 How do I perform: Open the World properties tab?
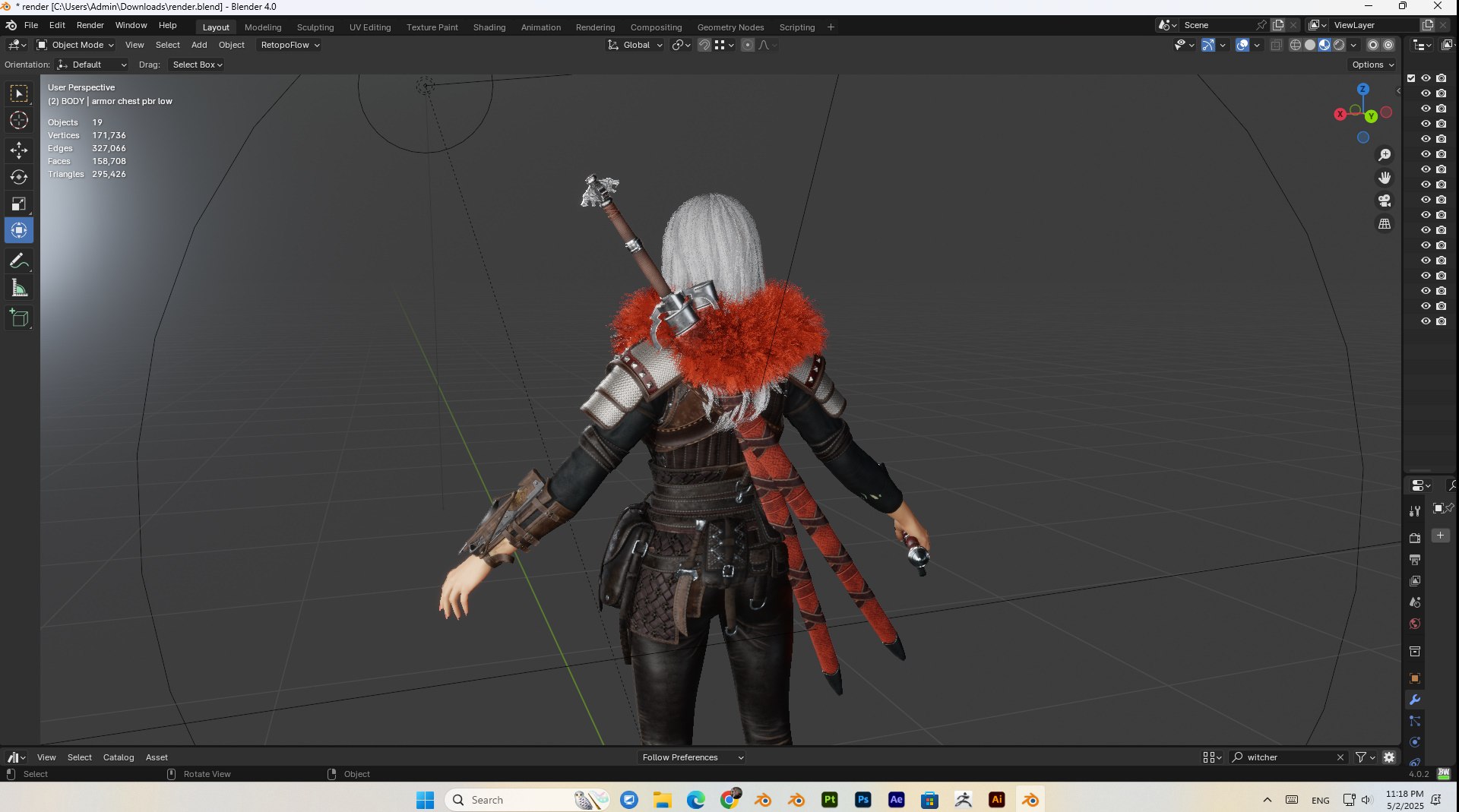(1415, 624)
